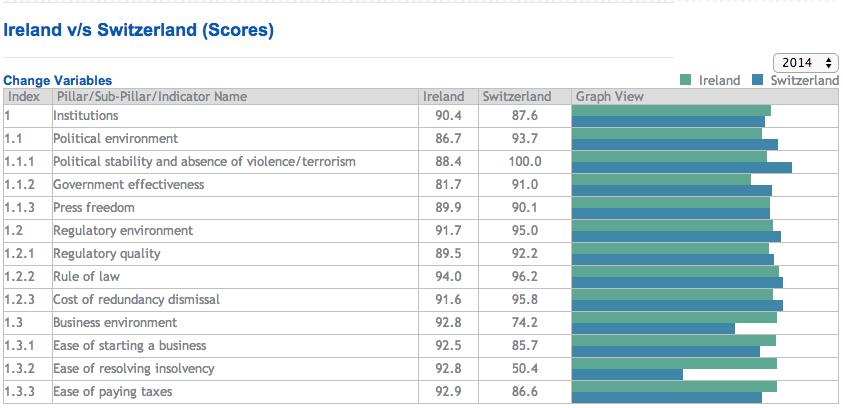Click the Pillar/Sub-Pillar/Indicator Name column header

tap(150, 97)
